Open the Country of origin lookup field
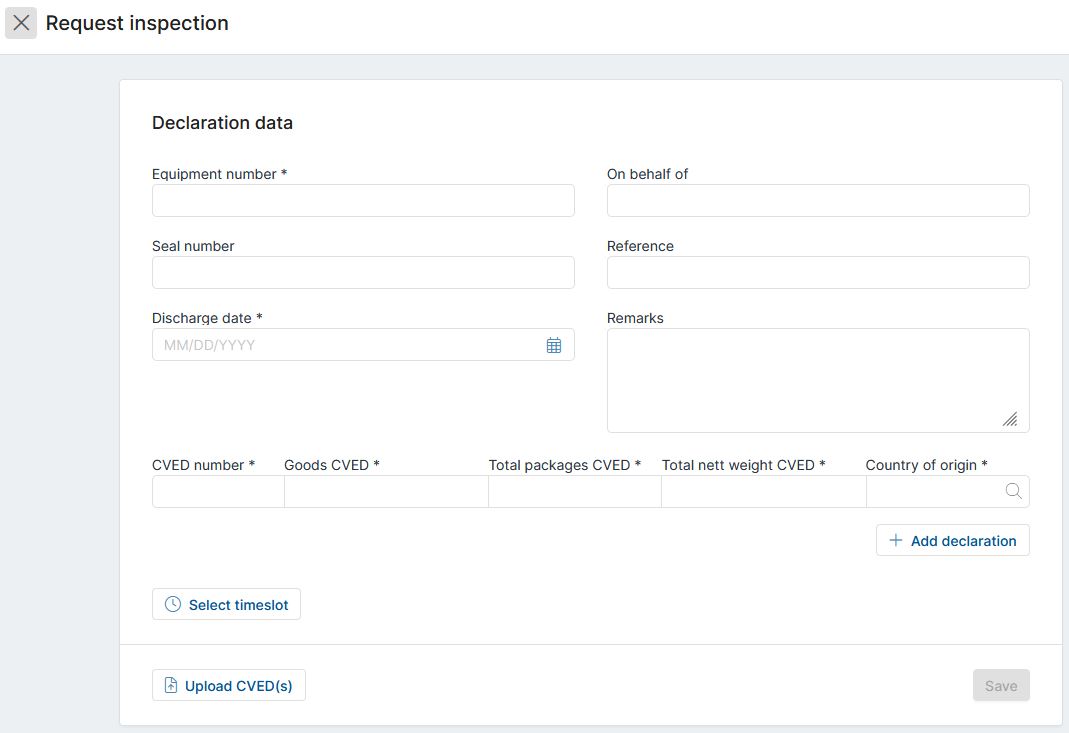1069x733 pixels. (x=934, y=492)
